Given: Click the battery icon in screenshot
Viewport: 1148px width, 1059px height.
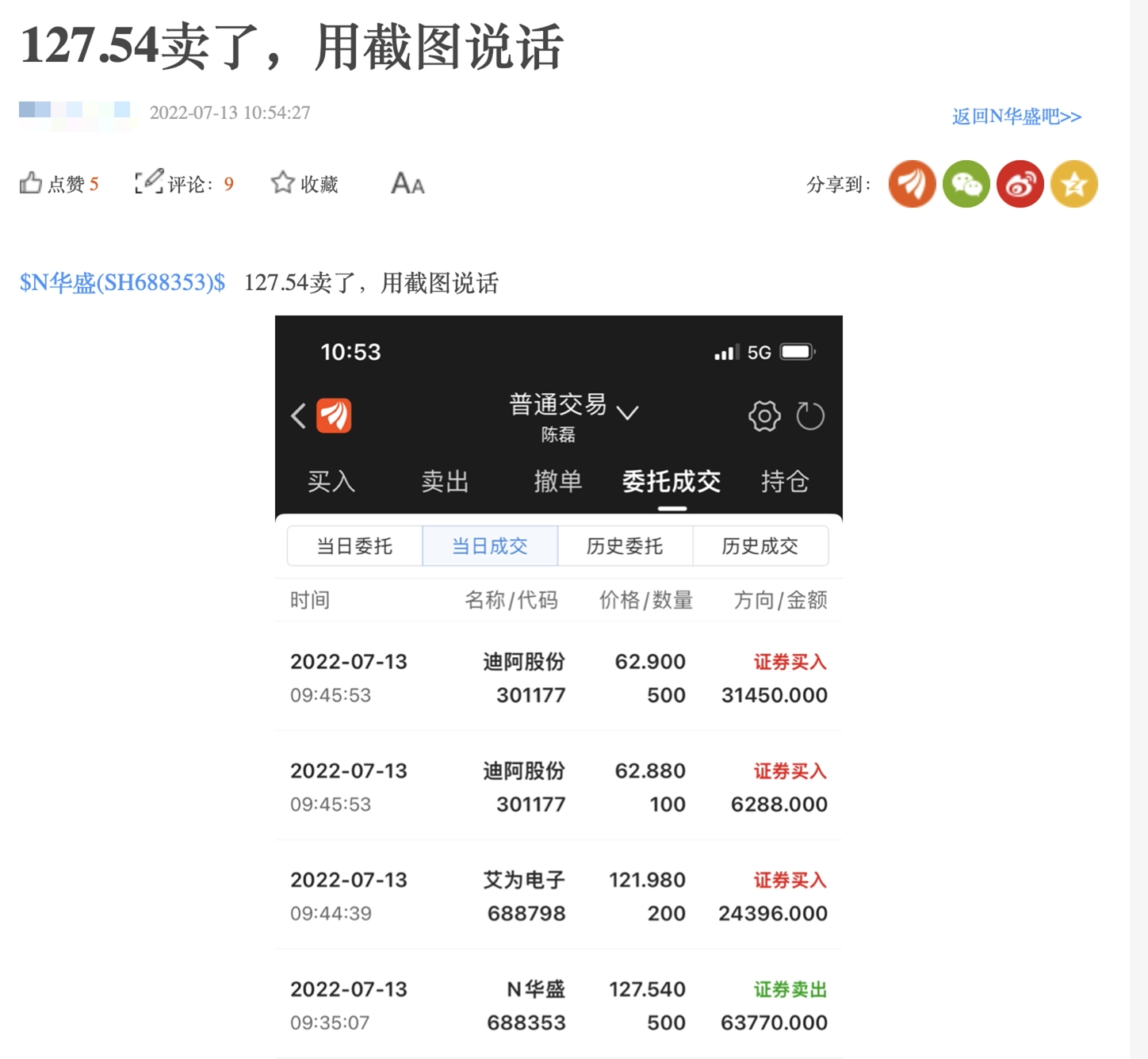Looking at the screenshot, I should coord(798,352).
